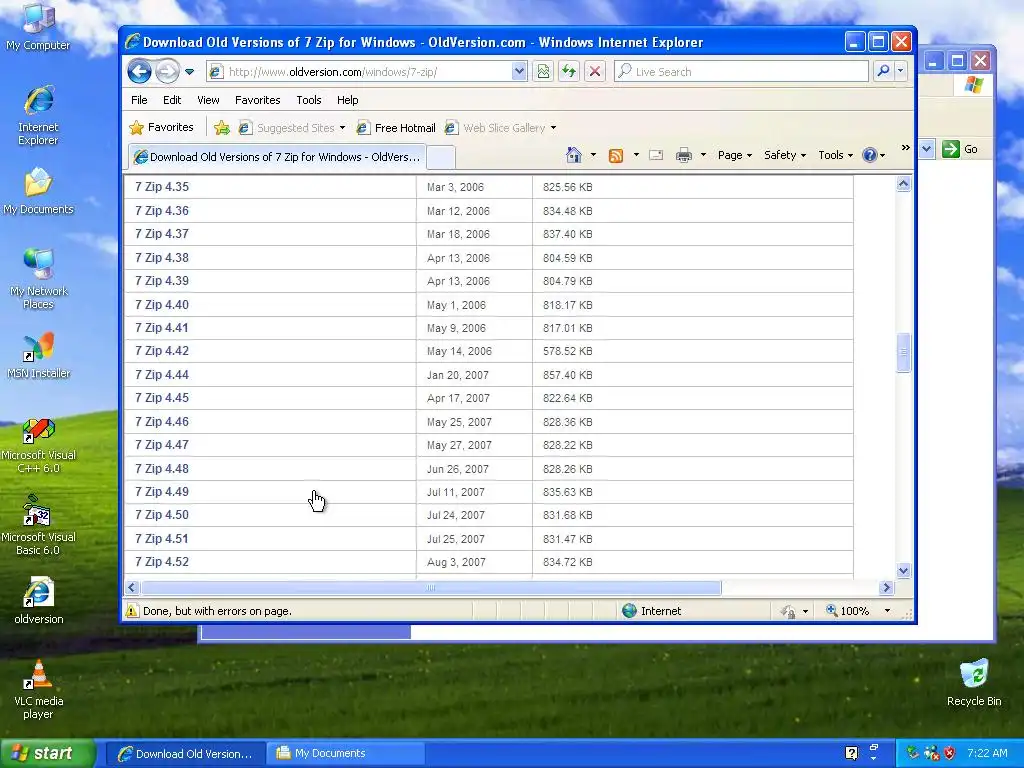Open the Favorites menu
1024x768 pixels.
click(x=257, y=100)
